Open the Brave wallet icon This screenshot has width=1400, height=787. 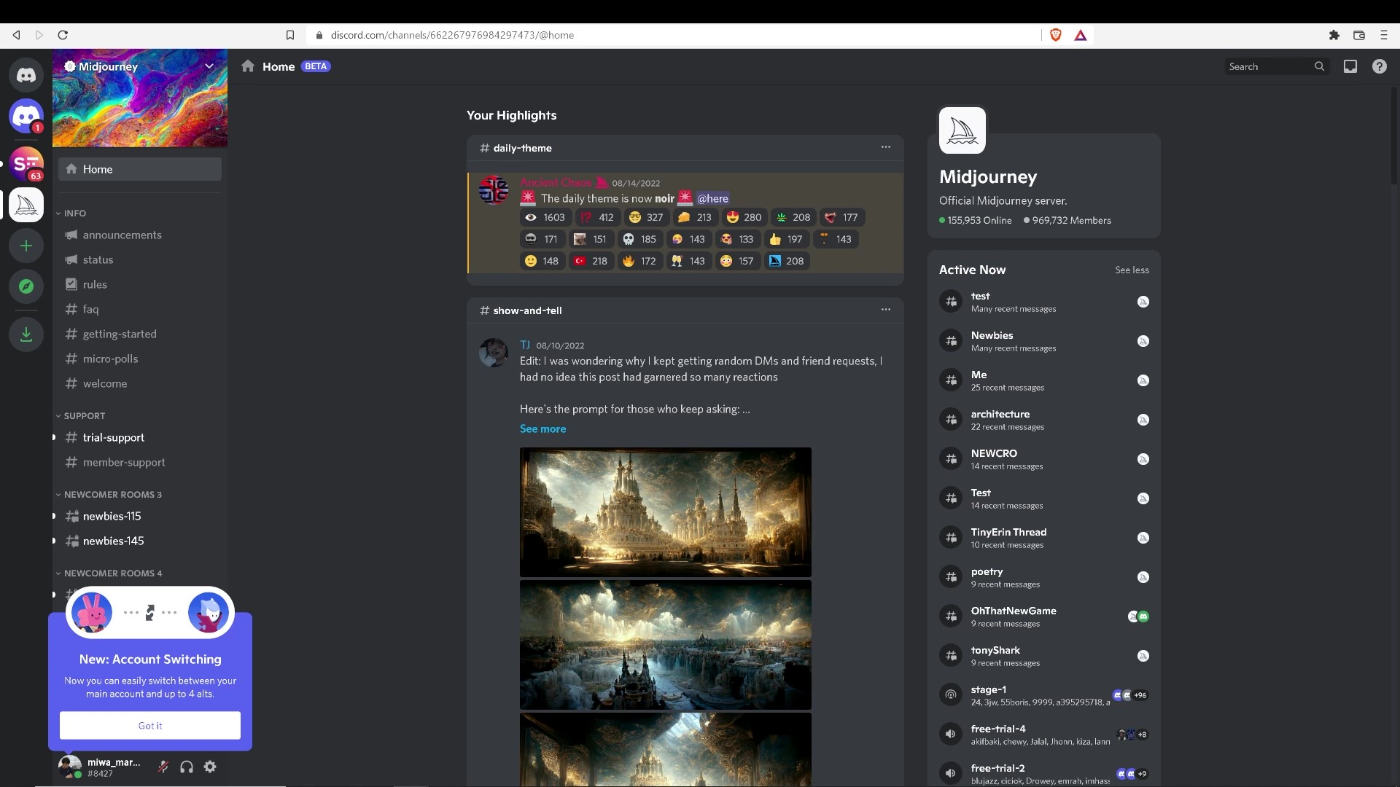[1359, 35]
